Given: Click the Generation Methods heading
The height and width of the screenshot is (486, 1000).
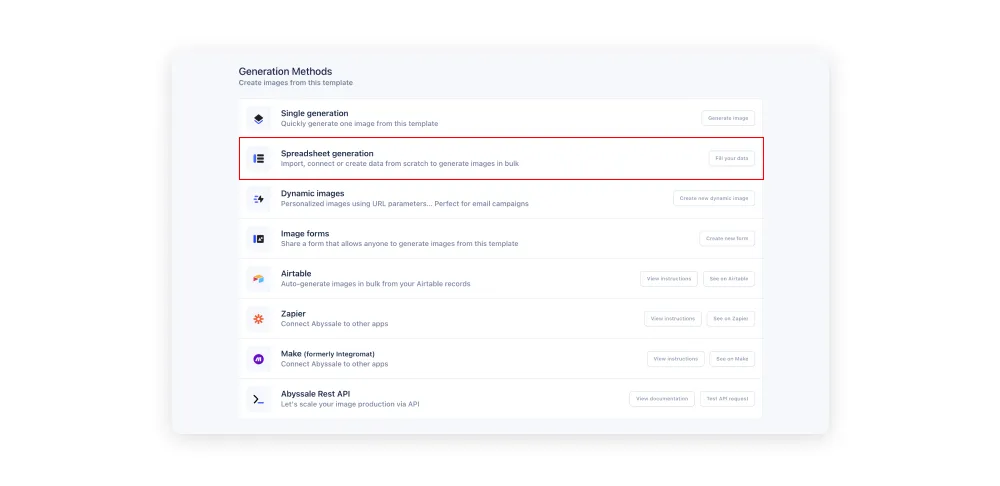Looking at the screenshot, I should coord(285,71).
